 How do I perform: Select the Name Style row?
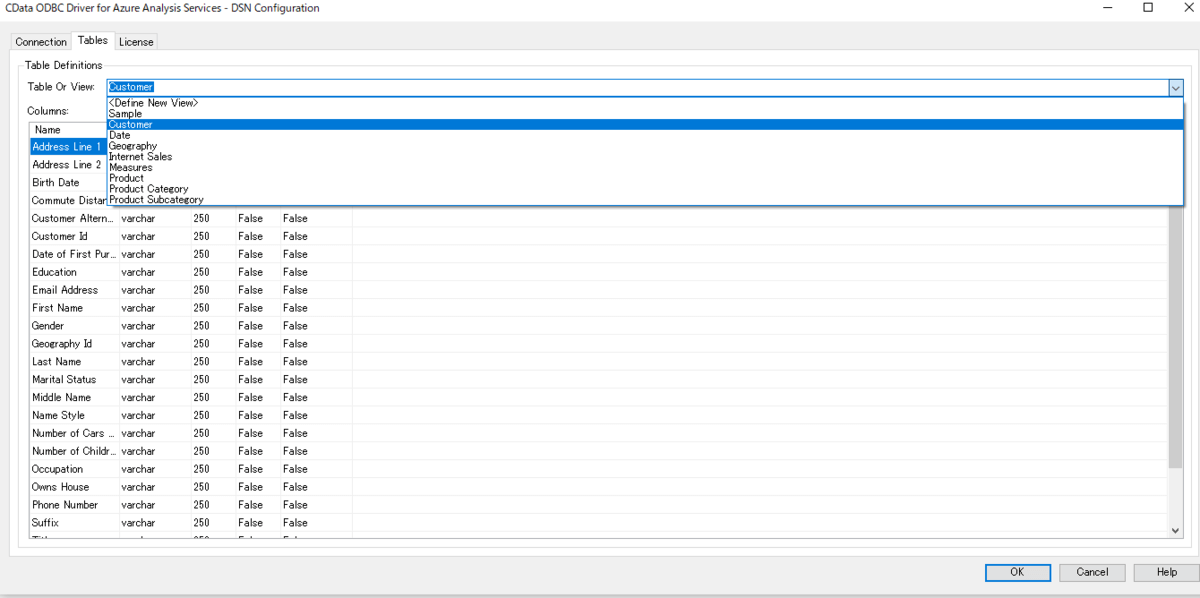tap(190, 416)
